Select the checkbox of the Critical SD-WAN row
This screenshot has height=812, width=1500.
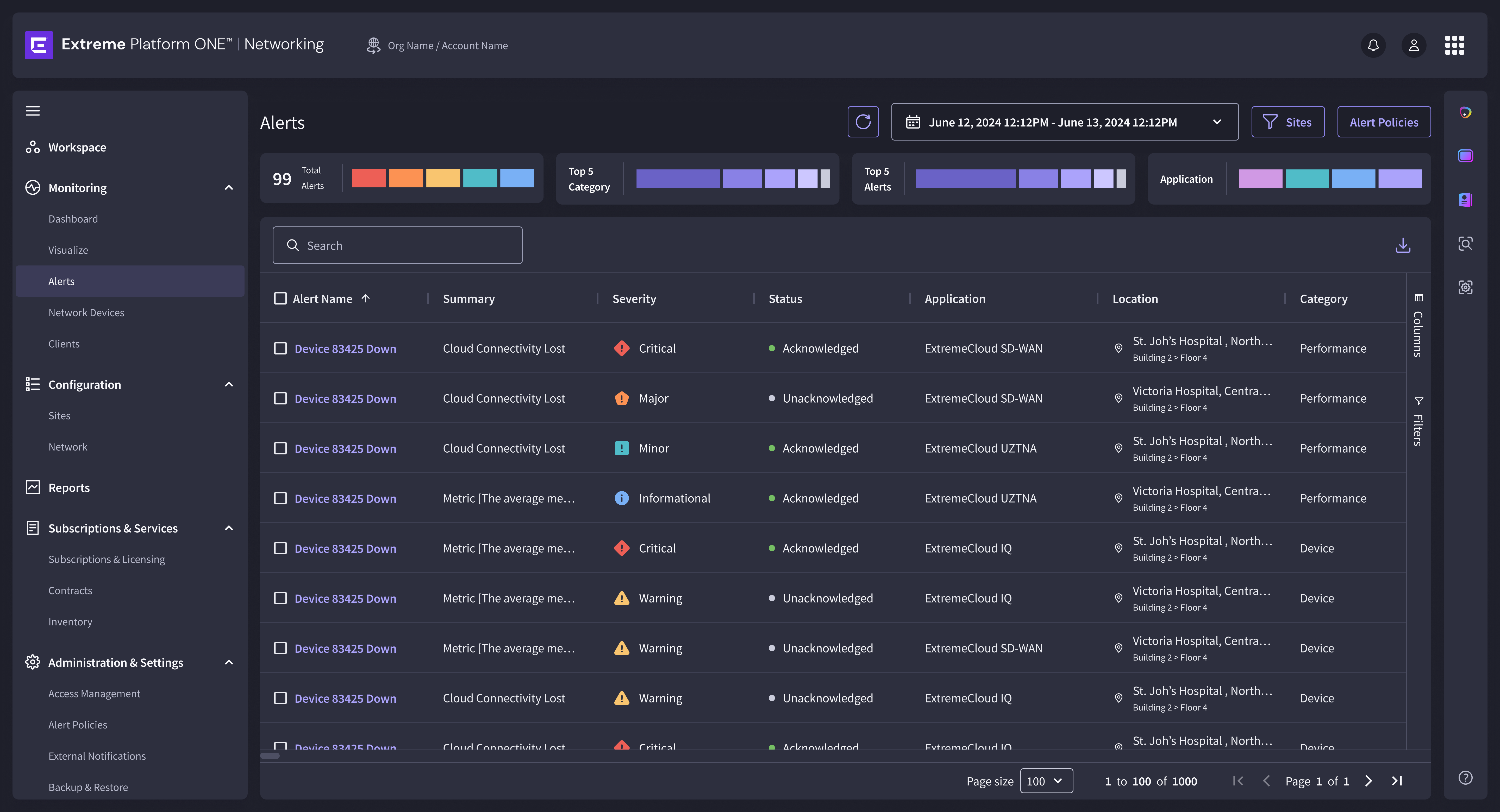click(x=280, y=348)
